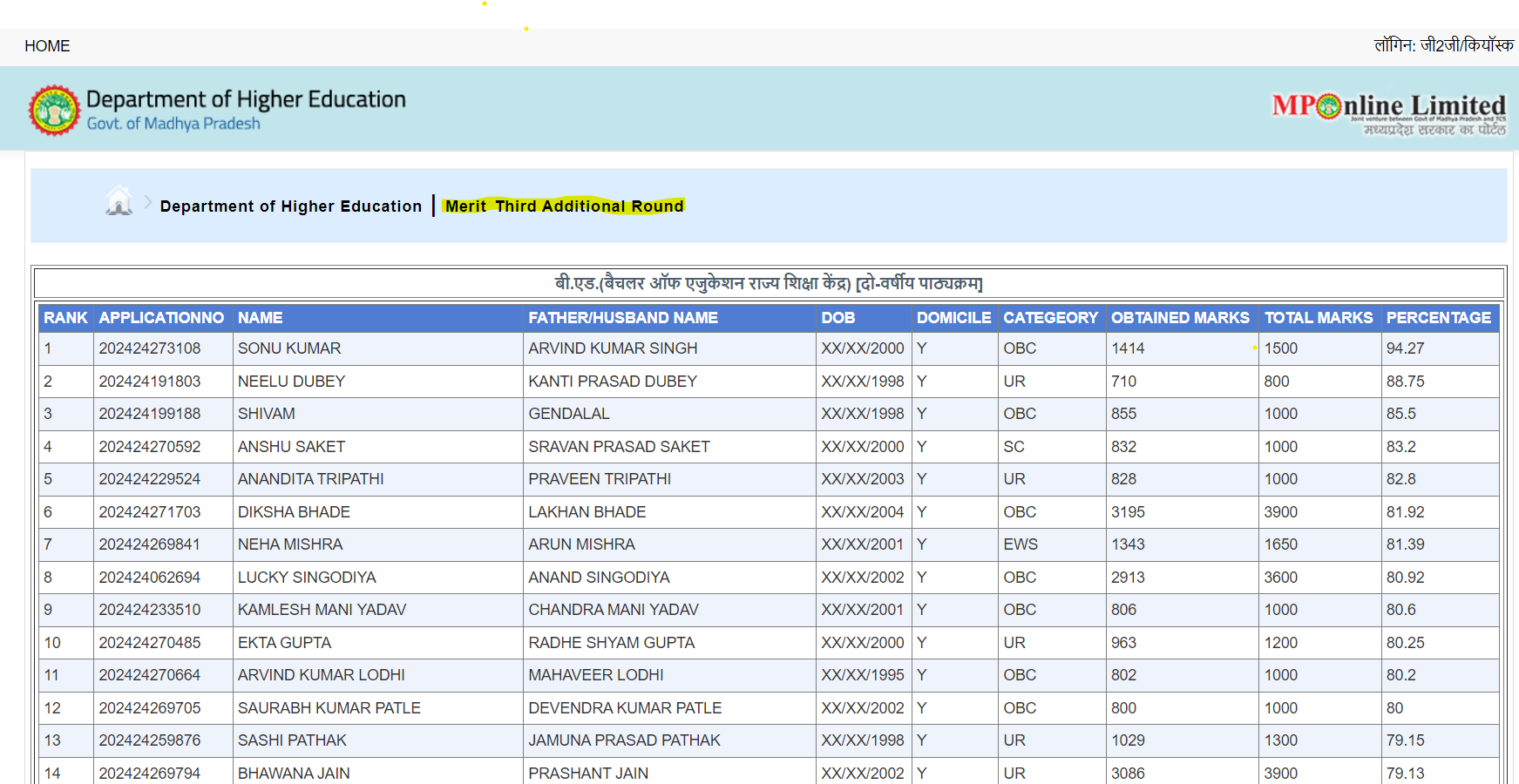The image size is (1519, 784).
Task: Click the login label in the top right
Action: 1444,45
